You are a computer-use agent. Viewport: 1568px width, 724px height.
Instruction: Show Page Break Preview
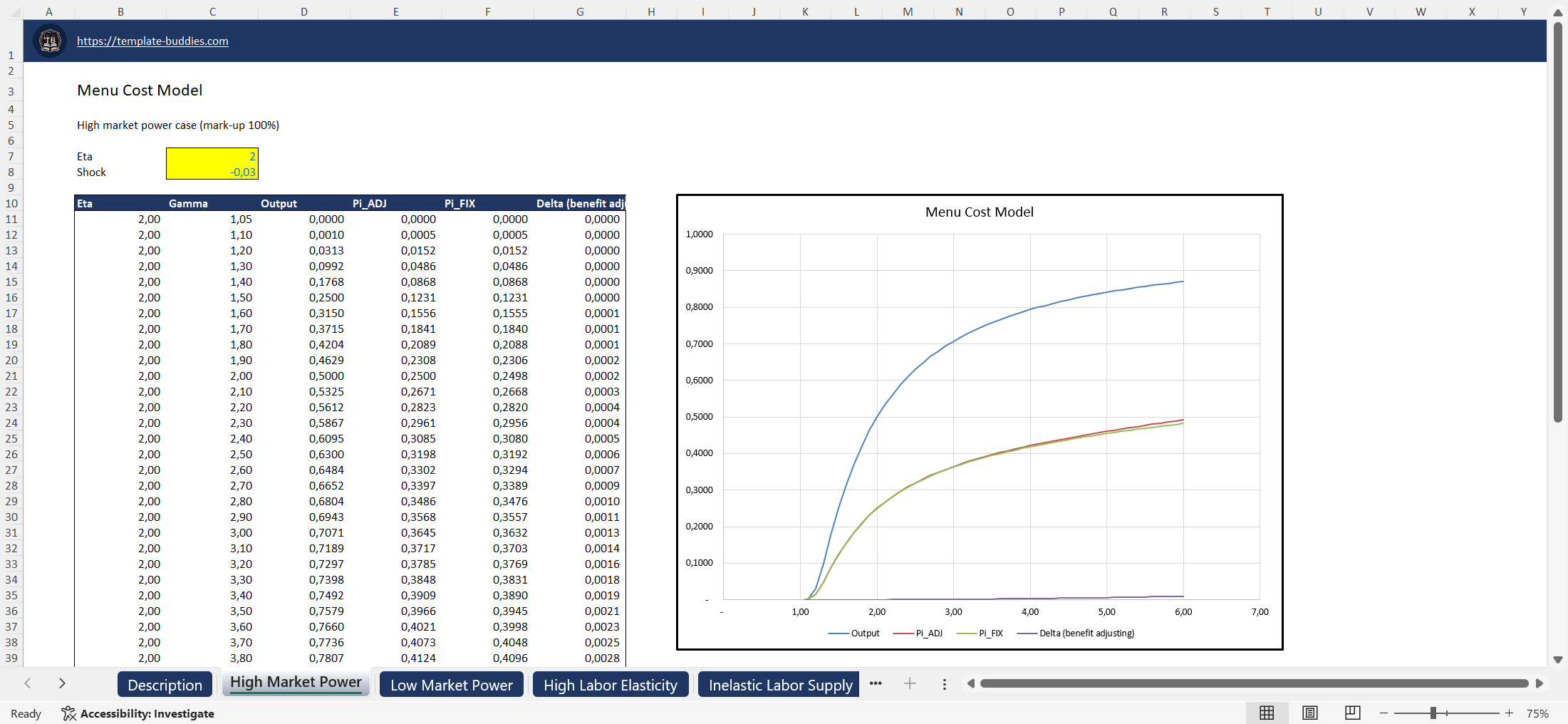pos(1352,713)
